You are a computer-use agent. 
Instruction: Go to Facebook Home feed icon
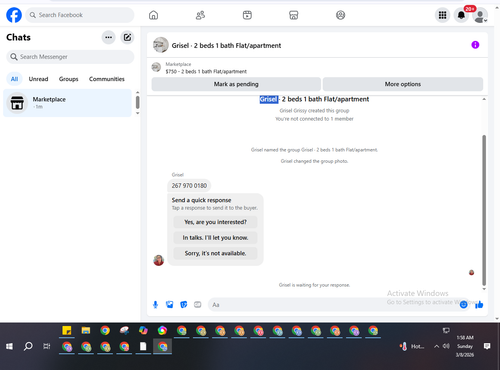point(153,15)
